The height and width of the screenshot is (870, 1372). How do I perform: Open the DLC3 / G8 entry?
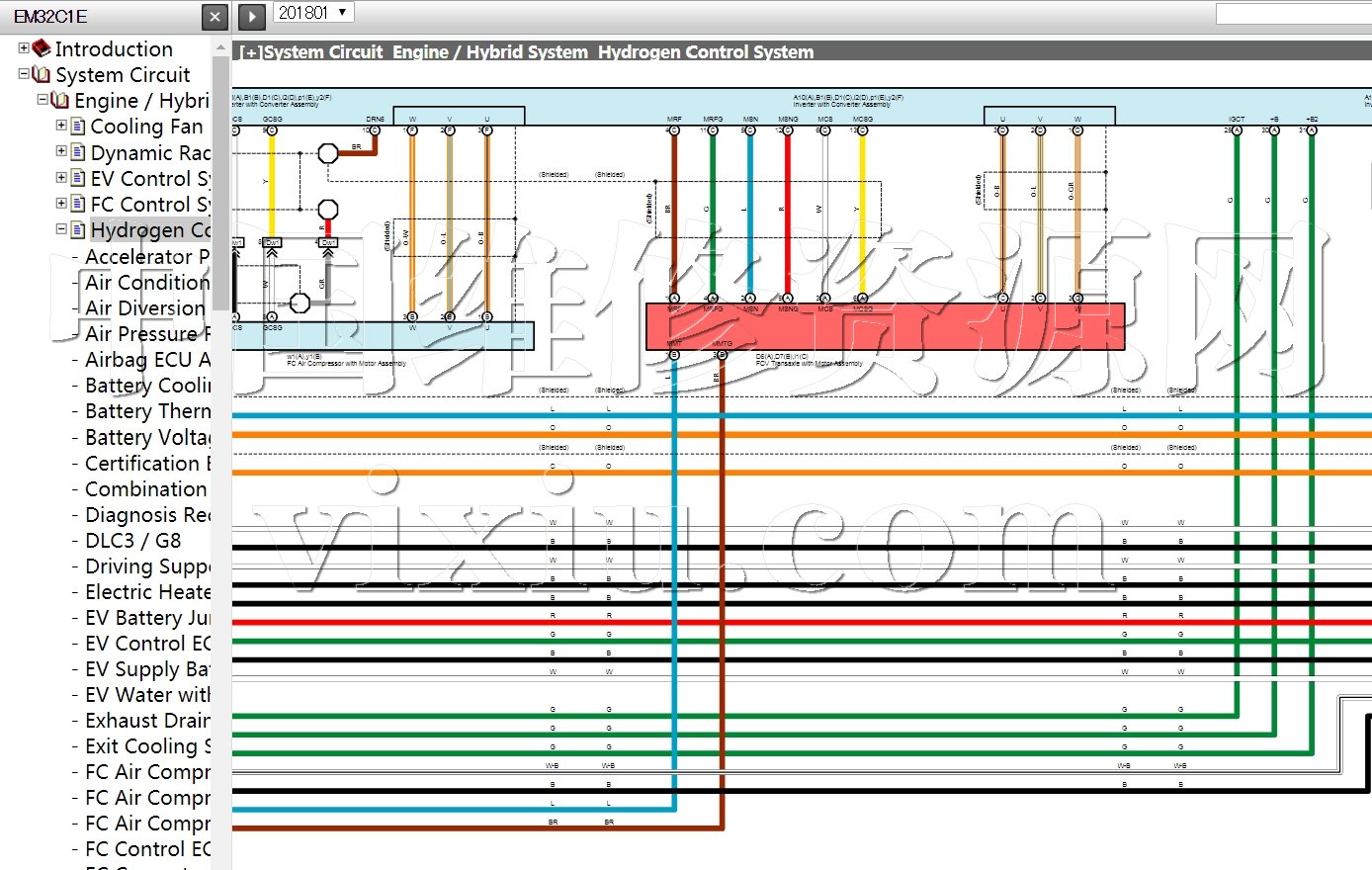[132, 540]
